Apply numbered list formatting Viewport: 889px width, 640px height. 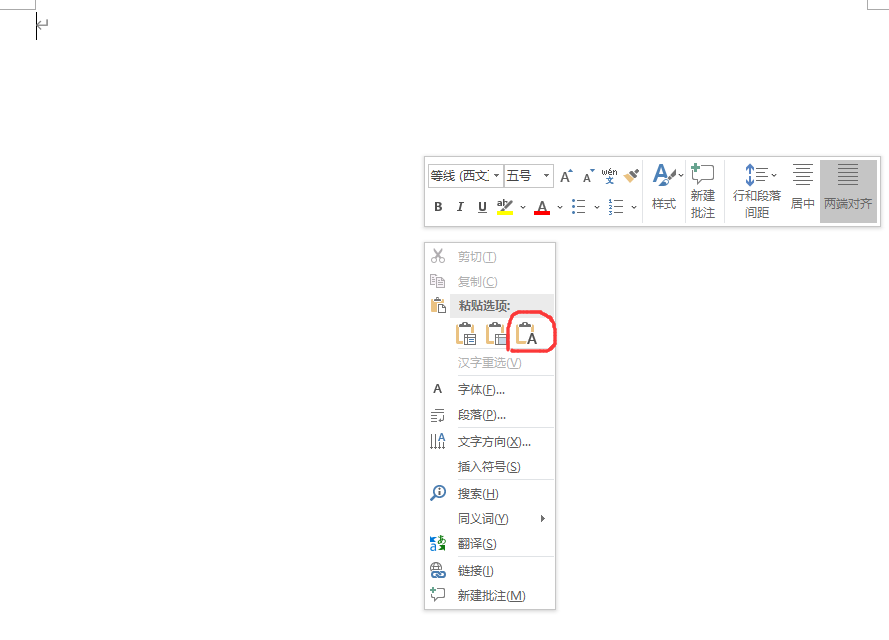click(616, 207)
